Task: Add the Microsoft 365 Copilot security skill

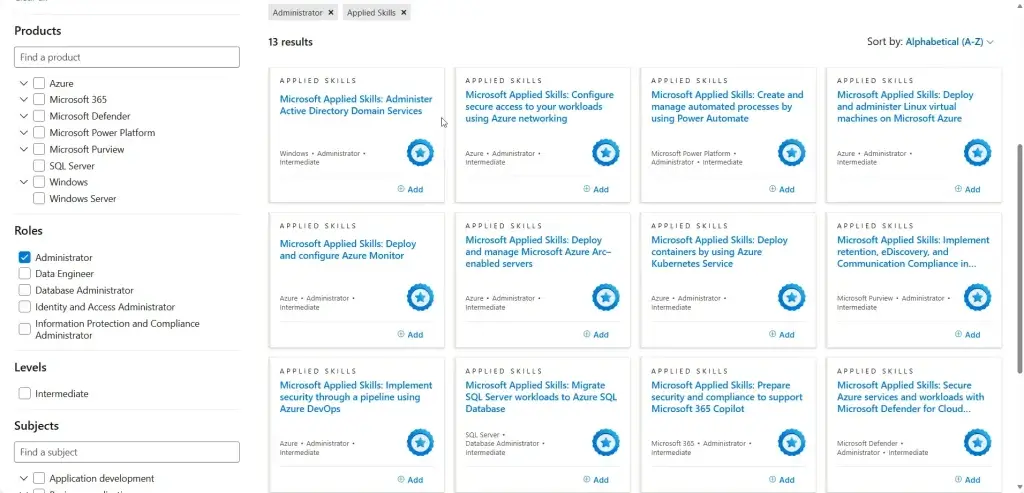Action: coord(782,479)
